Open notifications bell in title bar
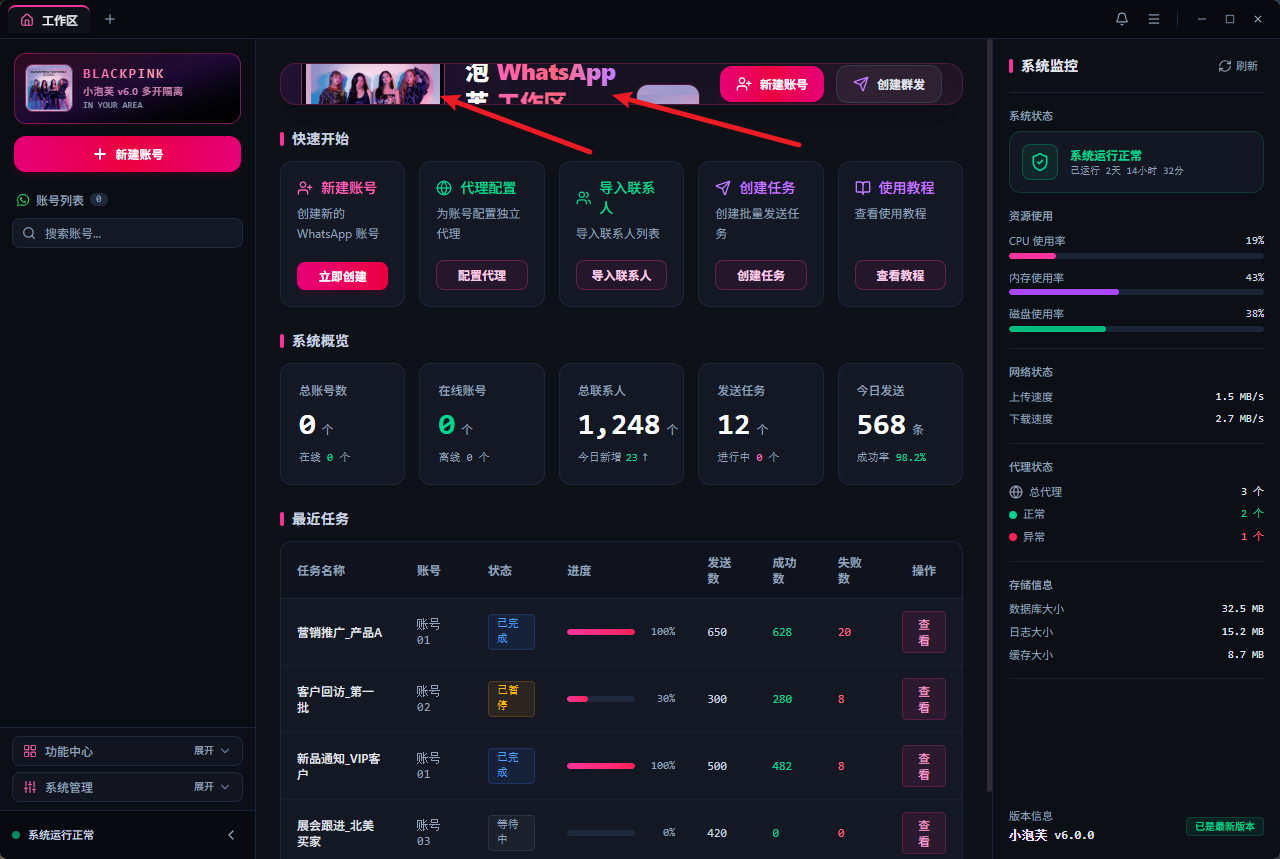This screenshot has height=859, width=1280. tap(1122, 19)
